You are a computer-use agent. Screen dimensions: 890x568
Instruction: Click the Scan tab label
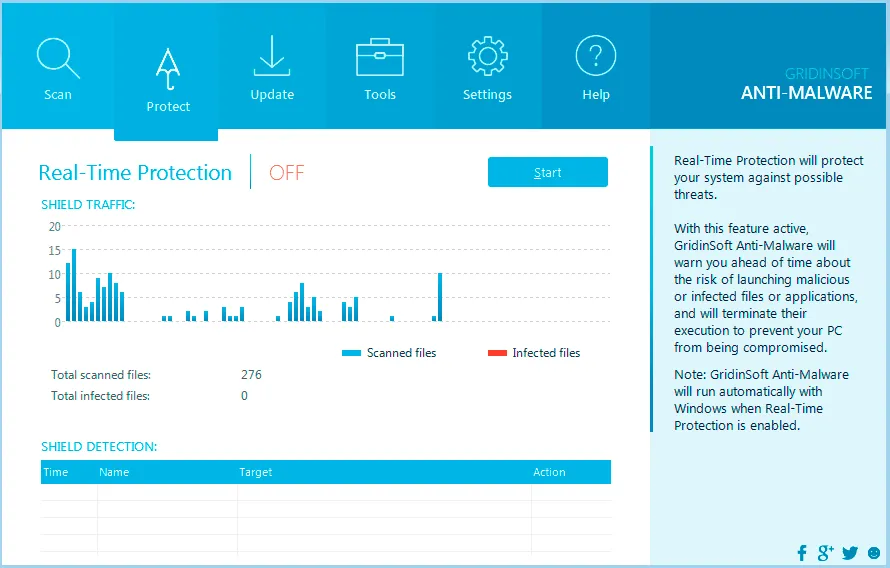58,95
